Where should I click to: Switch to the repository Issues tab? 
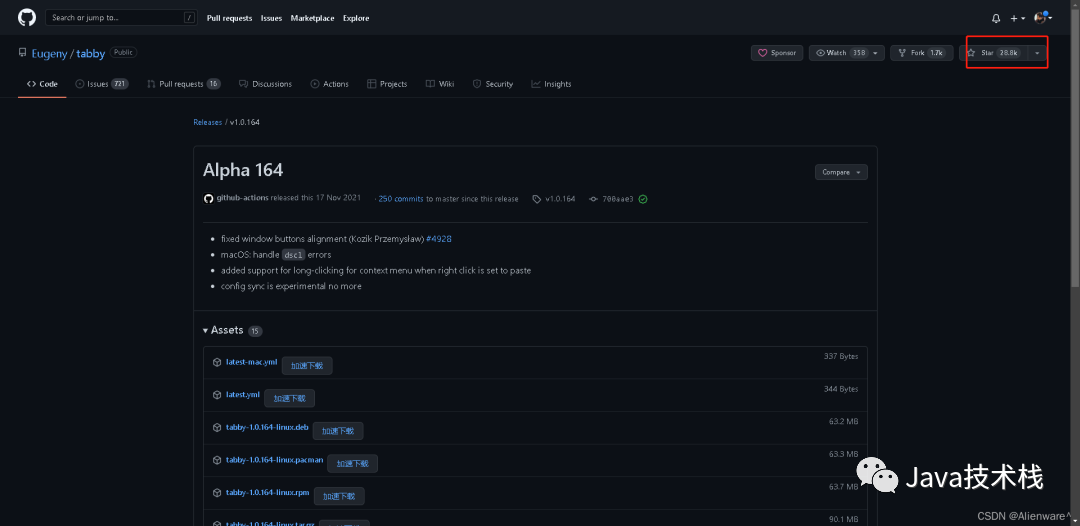[x=102, y=84]
